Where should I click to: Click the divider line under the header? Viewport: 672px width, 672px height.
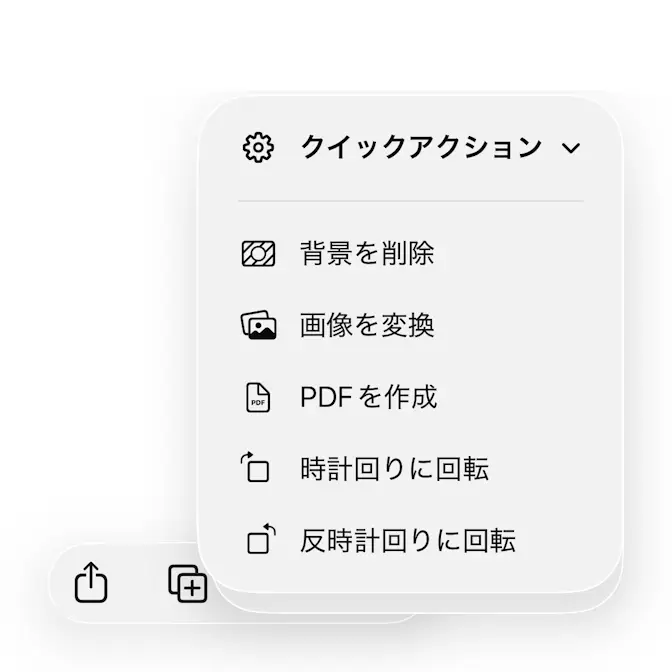click(x=410, y=201)
